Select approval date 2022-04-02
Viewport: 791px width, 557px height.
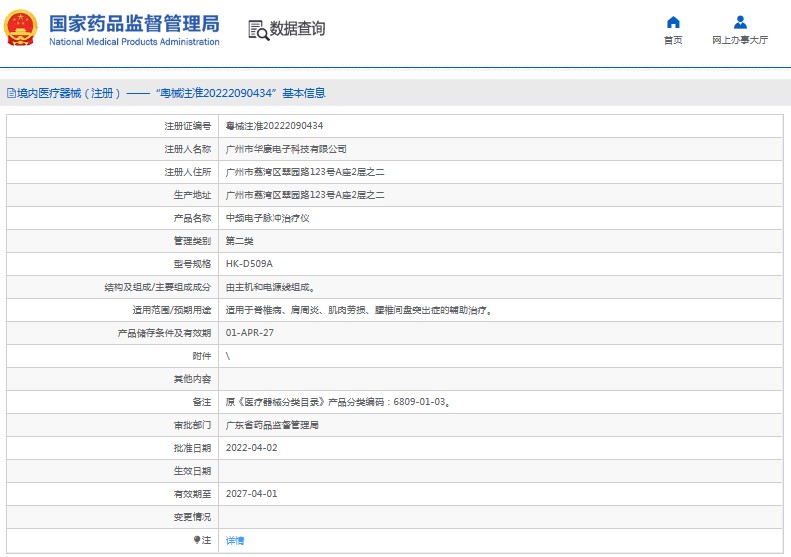point(251,448)
